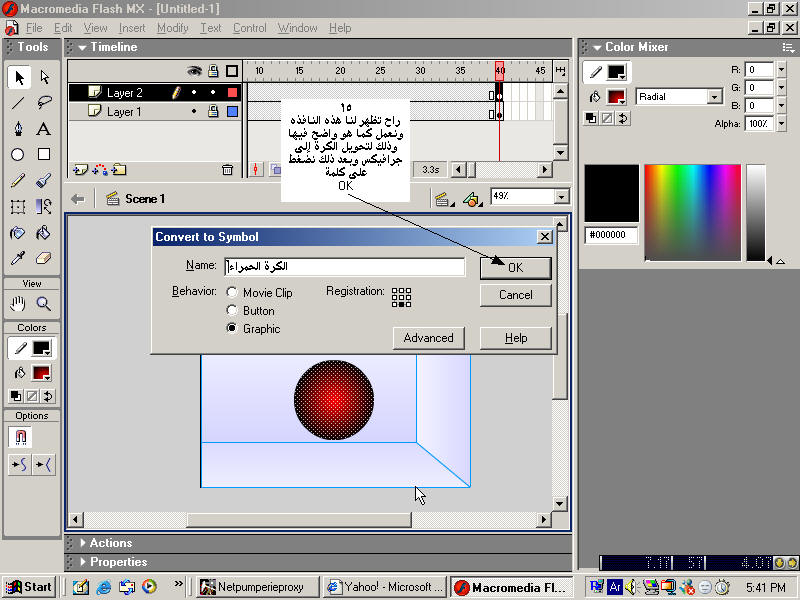The width and height of the screenshot is (800, 600).
Task: Open the Modify menu
Action: 172,28
